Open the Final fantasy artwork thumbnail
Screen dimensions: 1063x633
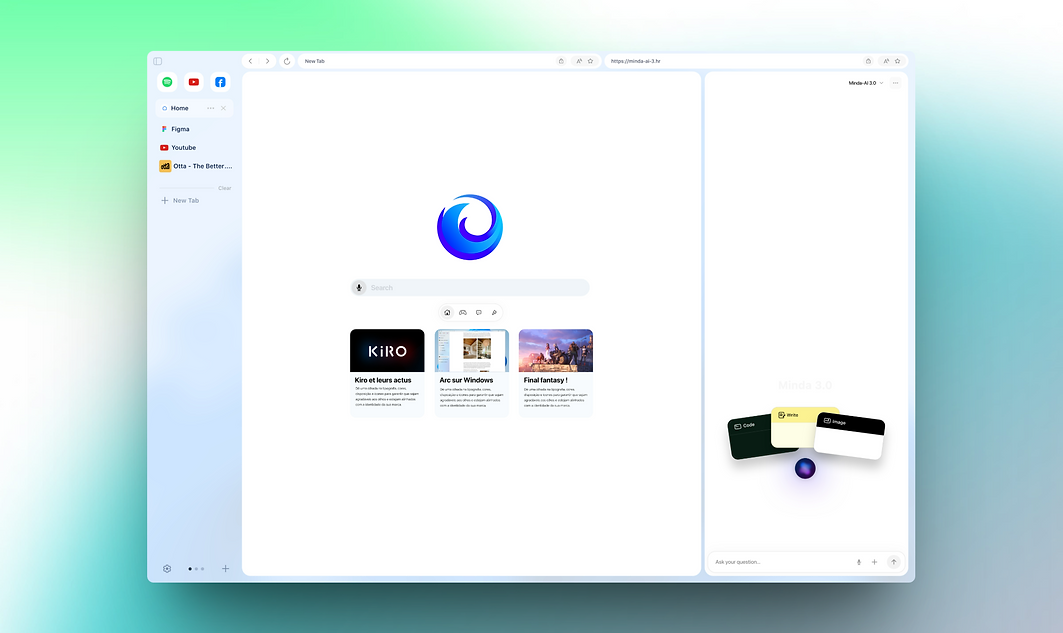(556, 350)
